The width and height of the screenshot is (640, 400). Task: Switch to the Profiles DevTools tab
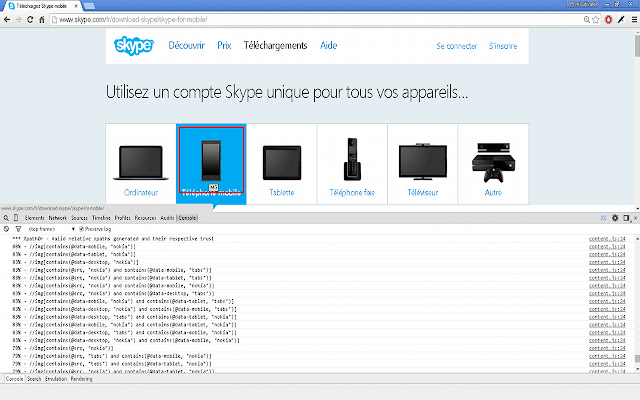pos(122,218)
